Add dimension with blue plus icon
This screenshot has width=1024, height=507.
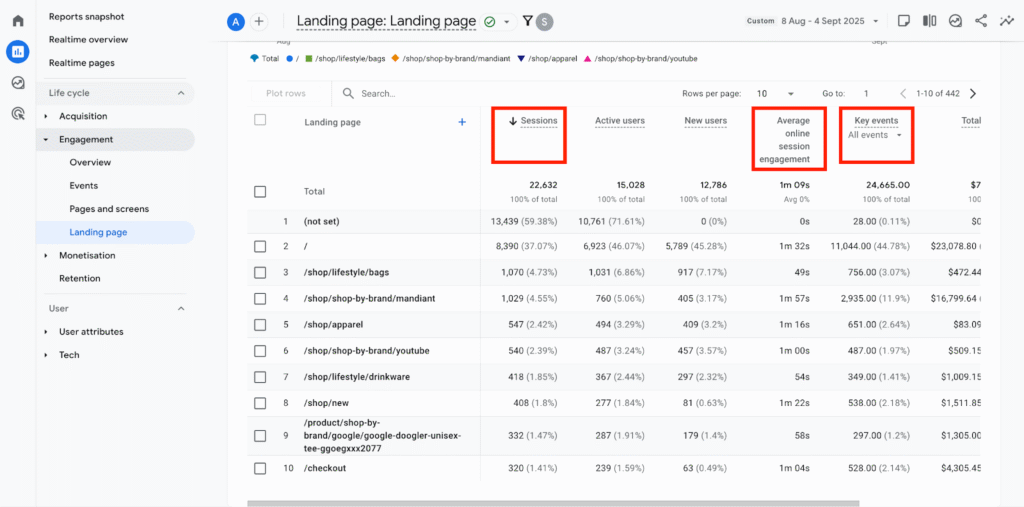click(462, 122)
